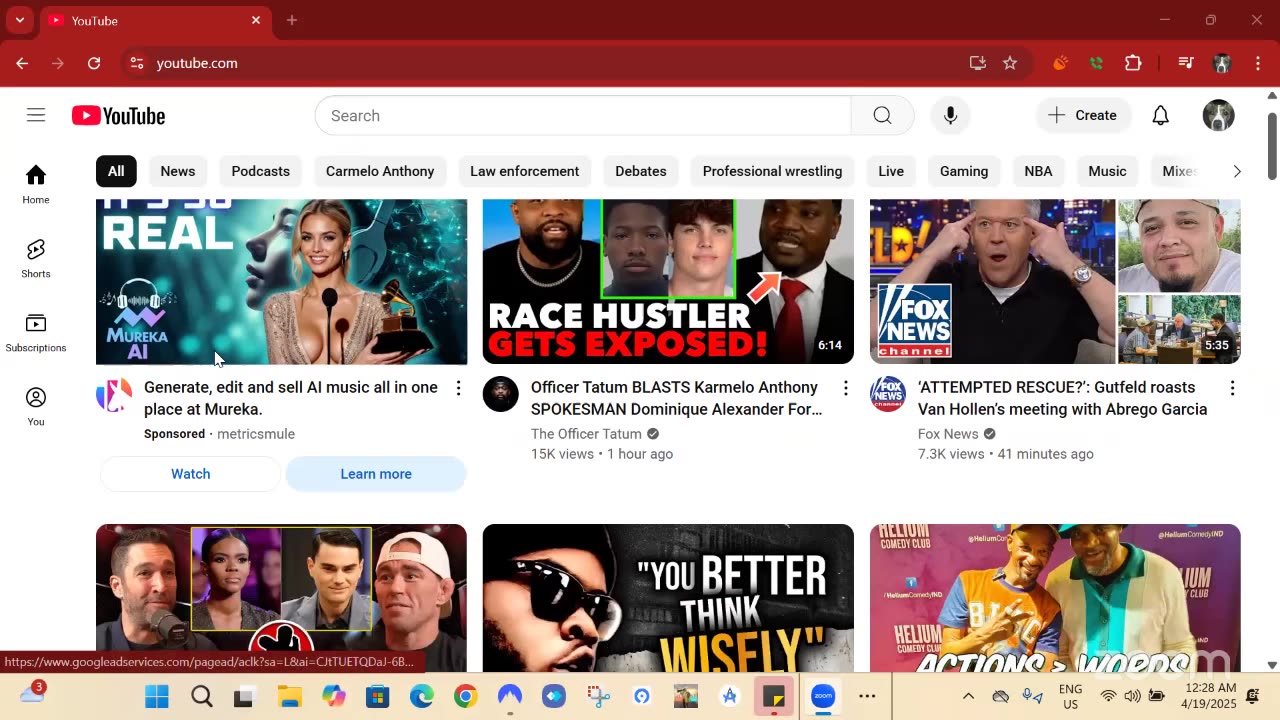
Task: Open Subscriptions in the sidebar
Action: (36, 333)
